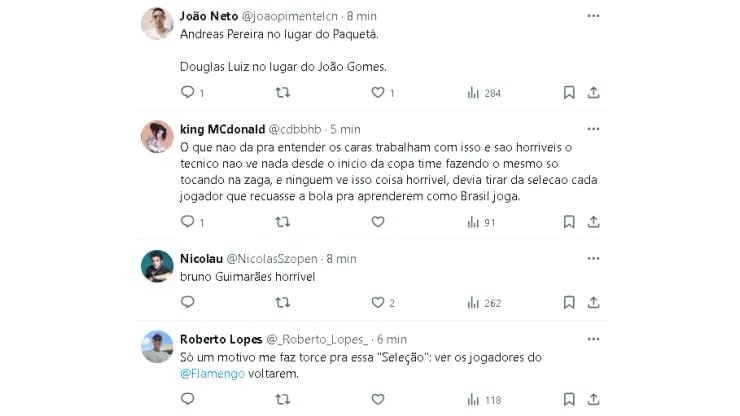Like king MCdonald's tweet

(378, 222)
